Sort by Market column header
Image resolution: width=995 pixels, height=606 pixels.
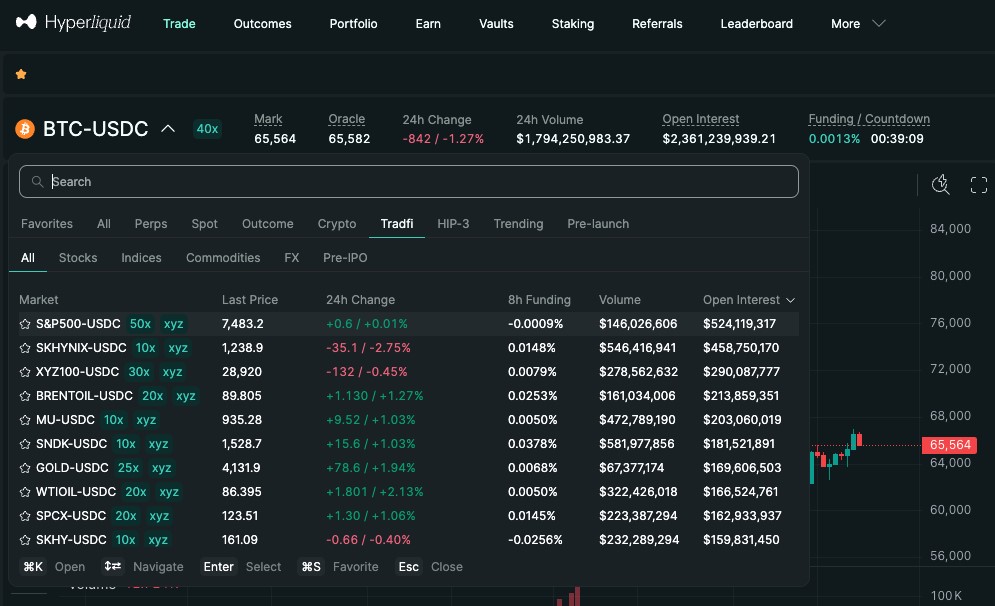pyautogui.click(x=38, y=300)
